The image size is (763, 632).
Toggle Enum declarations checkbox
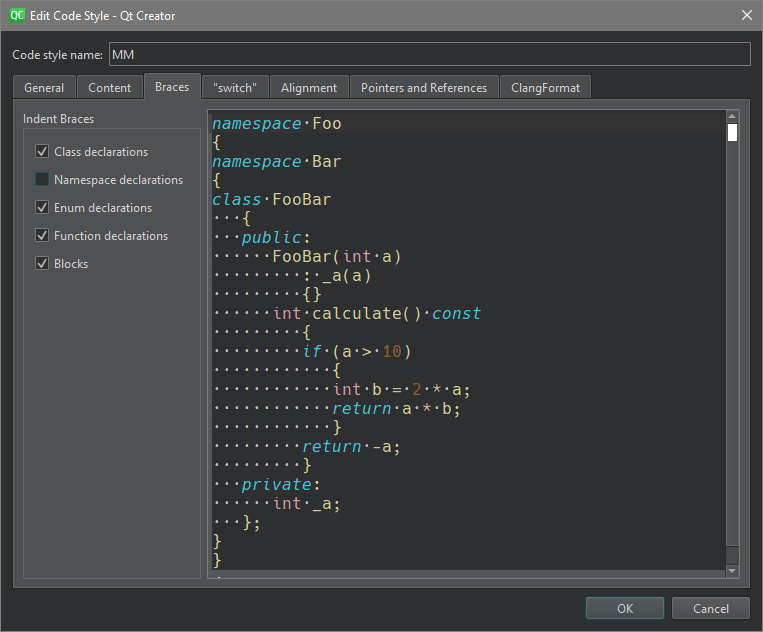tap(42, 207)
